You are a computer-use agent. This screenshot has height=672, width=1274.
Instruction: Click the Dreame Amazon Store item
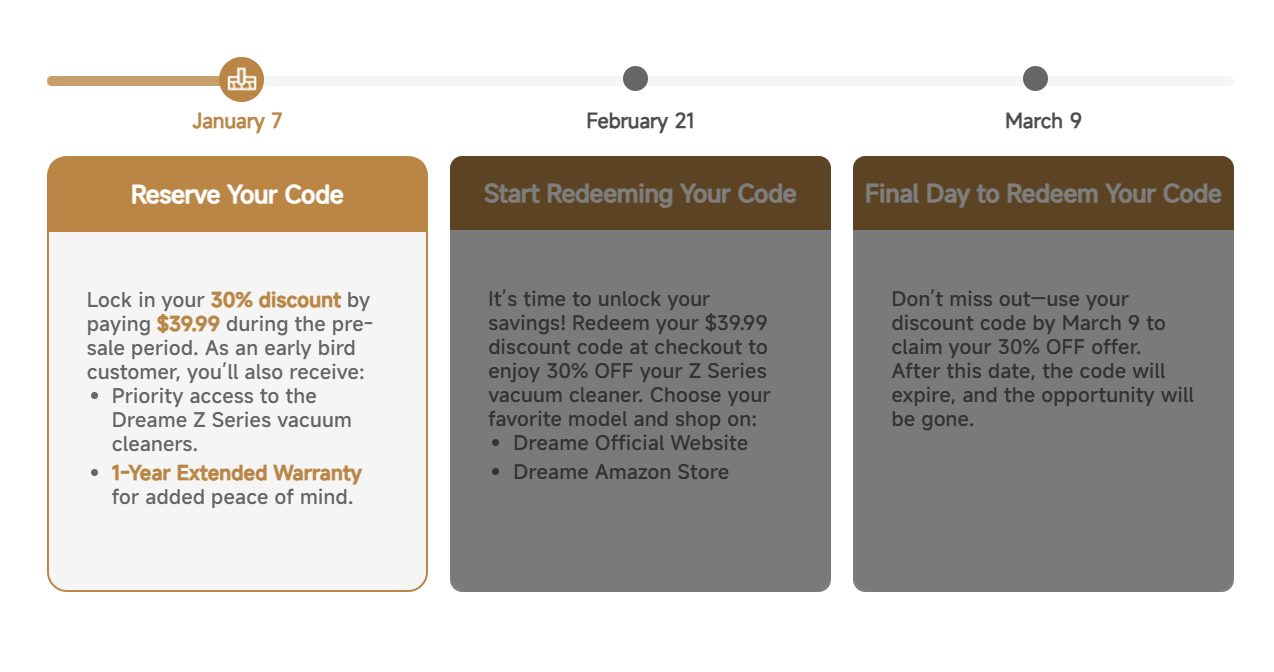point(621,472)
